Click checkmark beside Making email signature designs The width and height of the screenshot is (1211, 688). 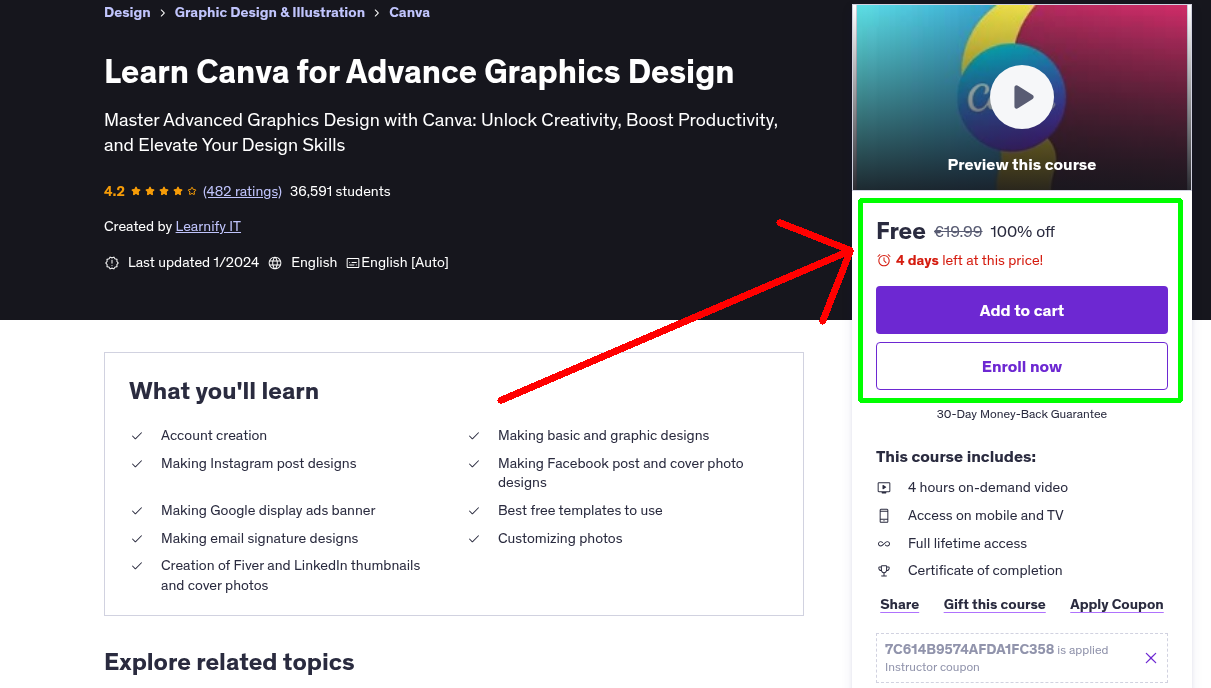click(137, 539)
